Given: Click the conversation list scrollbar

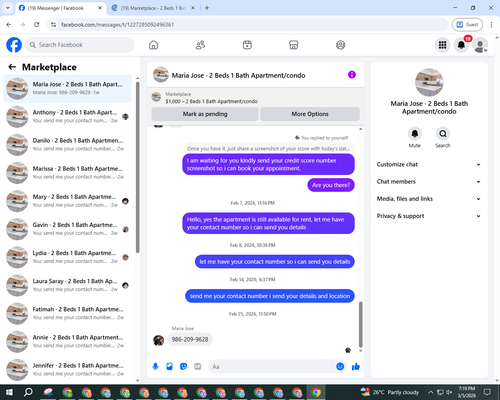Looking at the screenshot, I should (138, 167).
